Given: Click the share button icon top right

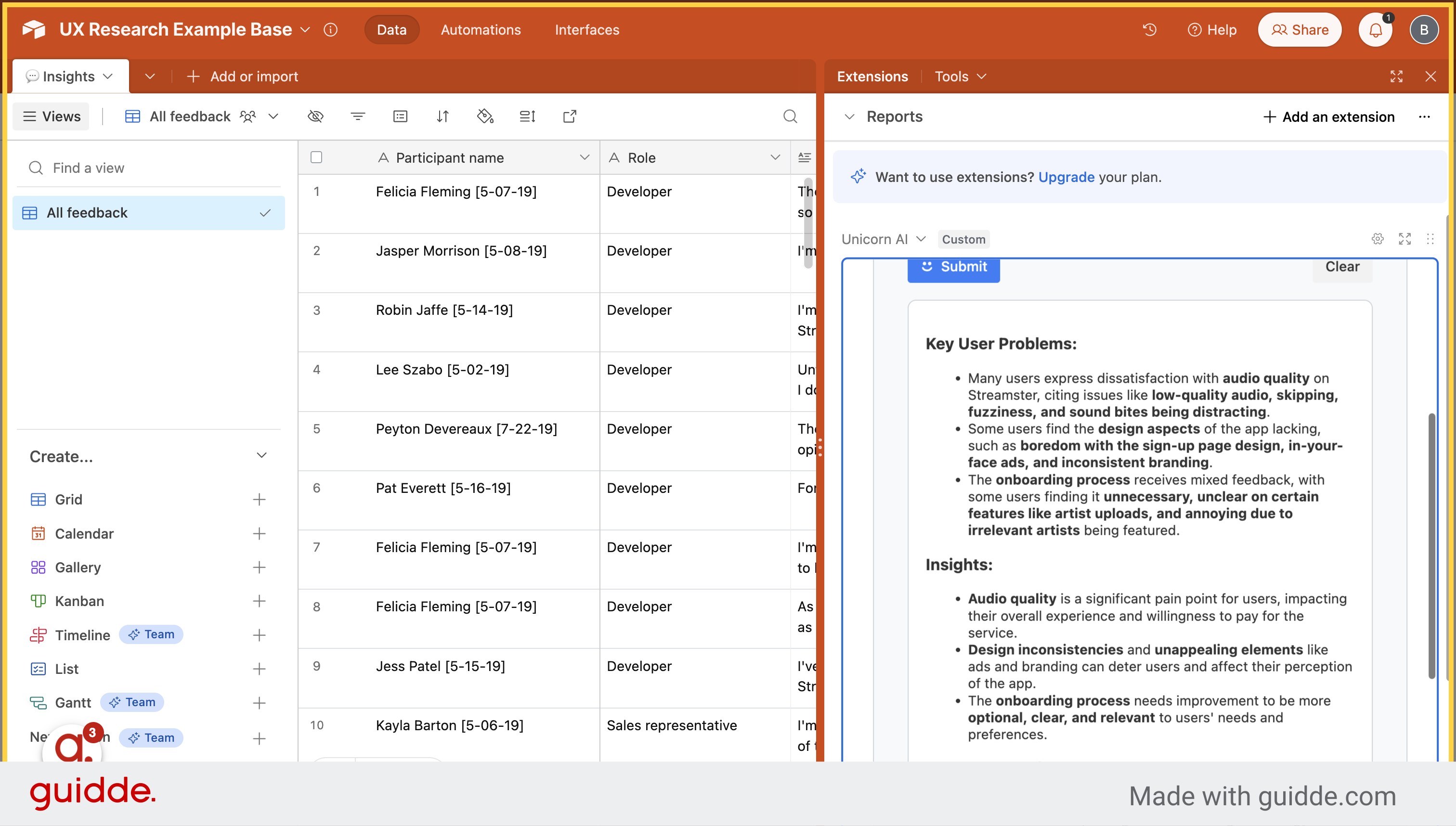Looking at the screenshot, I should [x=1301, y=29].
